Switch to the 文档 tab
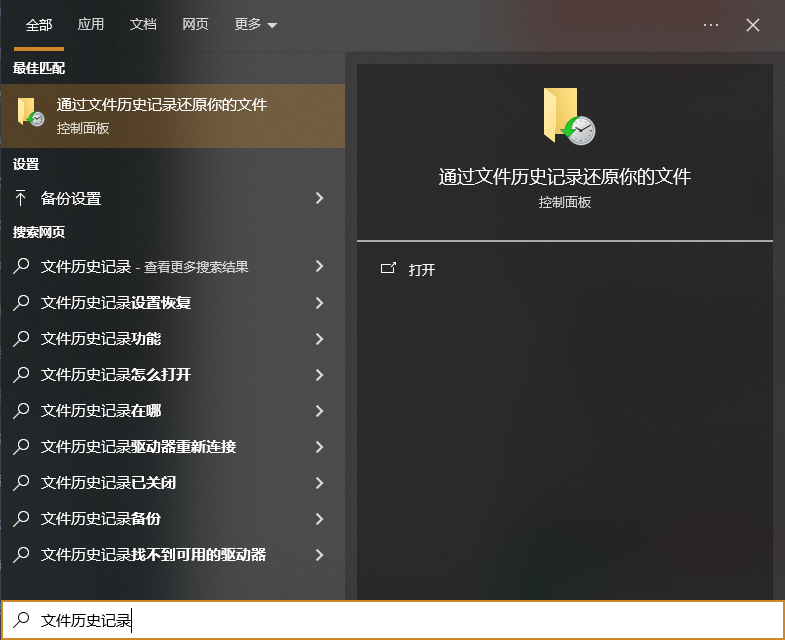785x640 pixels. pyautogui.click(x=143, y=25)
